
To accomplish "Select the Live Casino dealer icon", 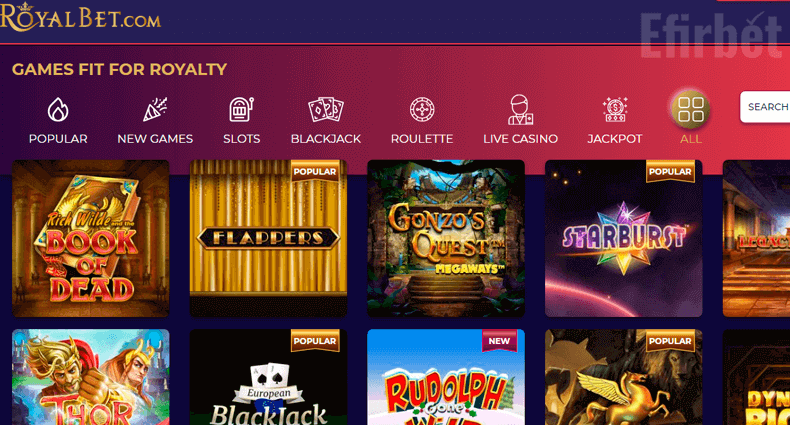I will [520, 109].
